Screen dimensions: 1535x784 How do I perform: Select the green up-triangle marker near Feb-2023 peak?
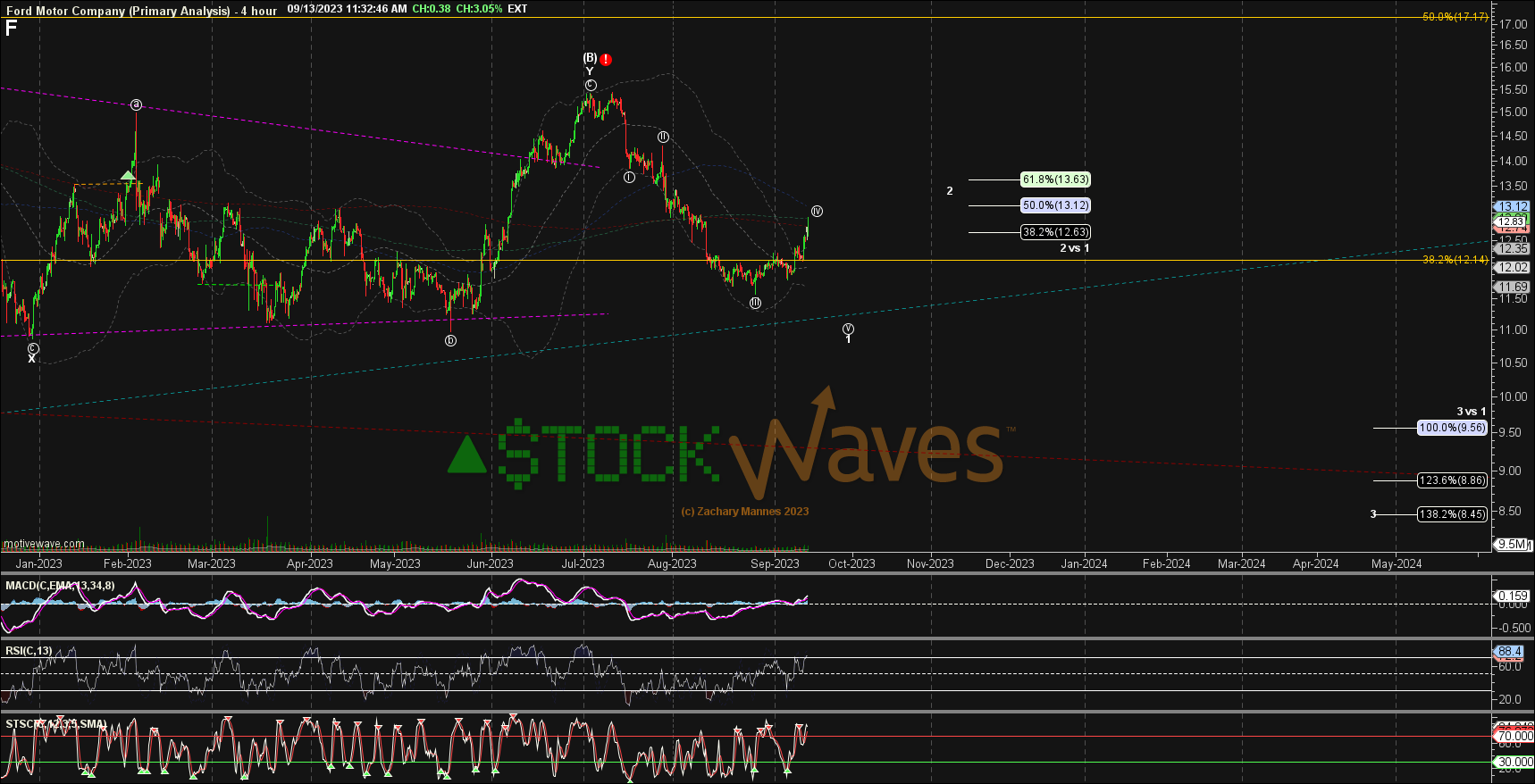click(x=129, y=175)
